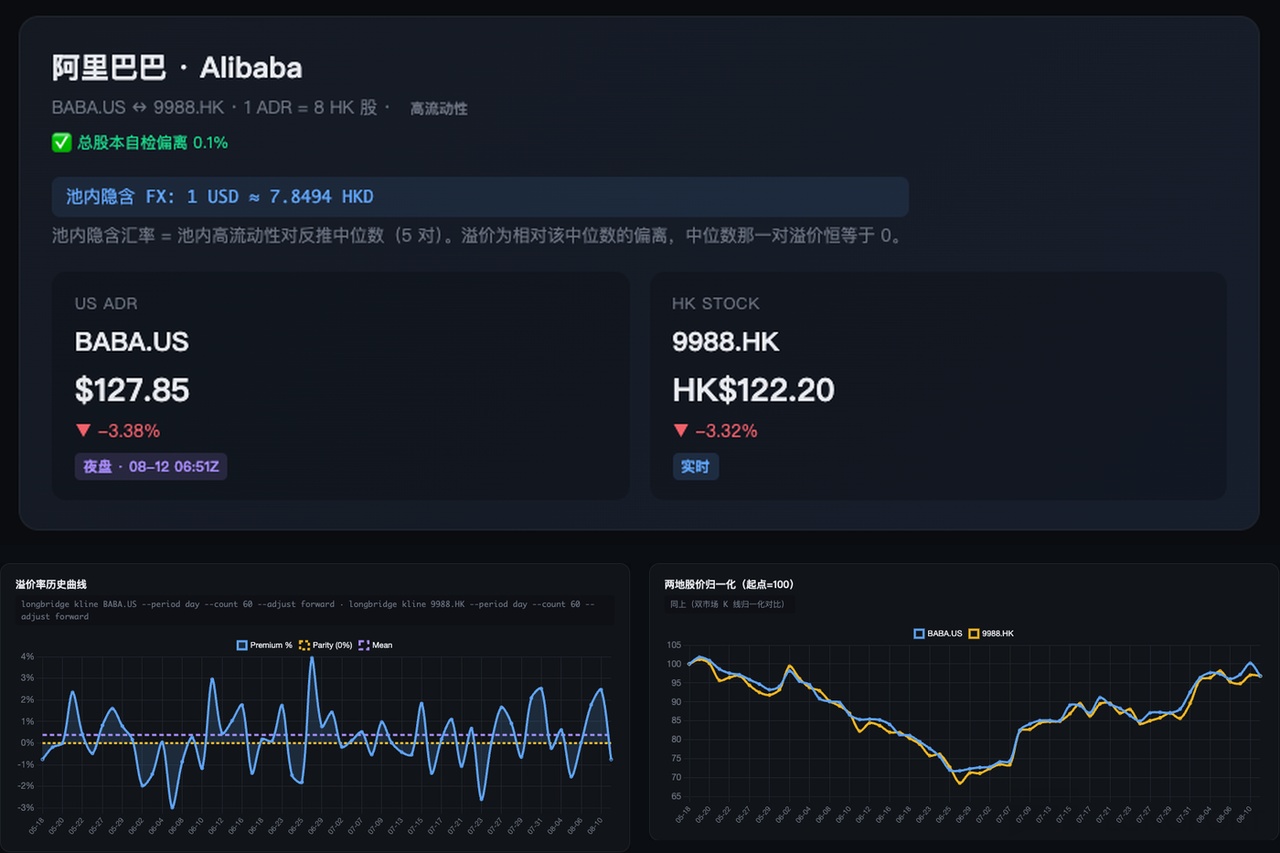
Task: Click the 06-25 date on the premium chart axis
Action: 295,826
